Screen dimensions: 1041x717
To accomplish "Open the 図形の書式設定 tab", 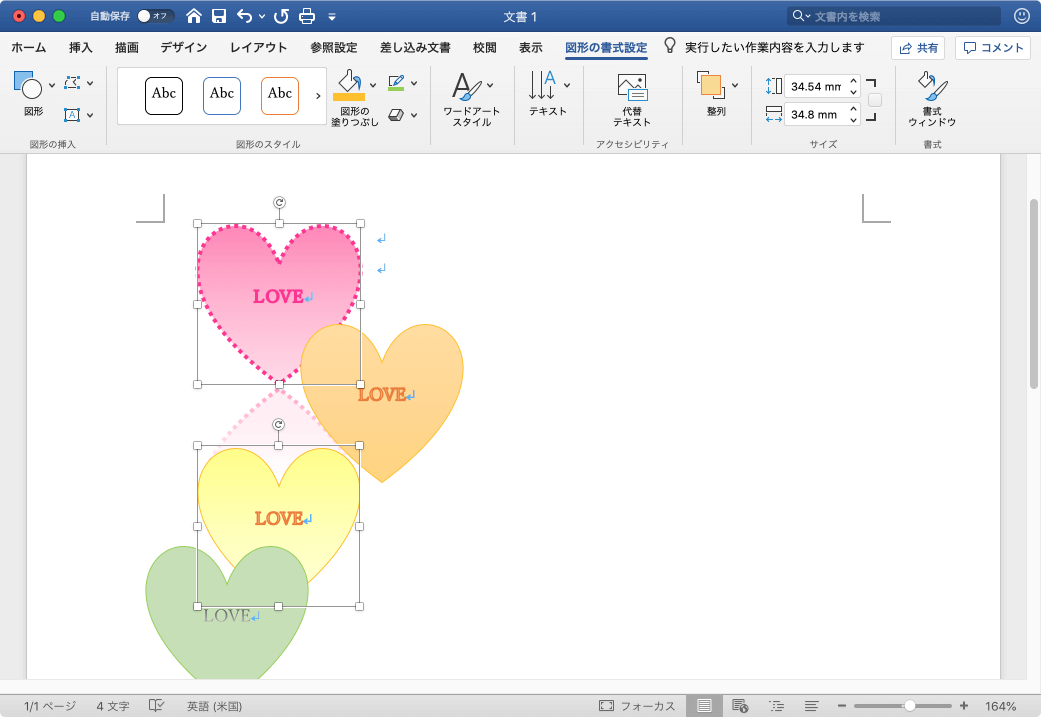I will [606, 47].
